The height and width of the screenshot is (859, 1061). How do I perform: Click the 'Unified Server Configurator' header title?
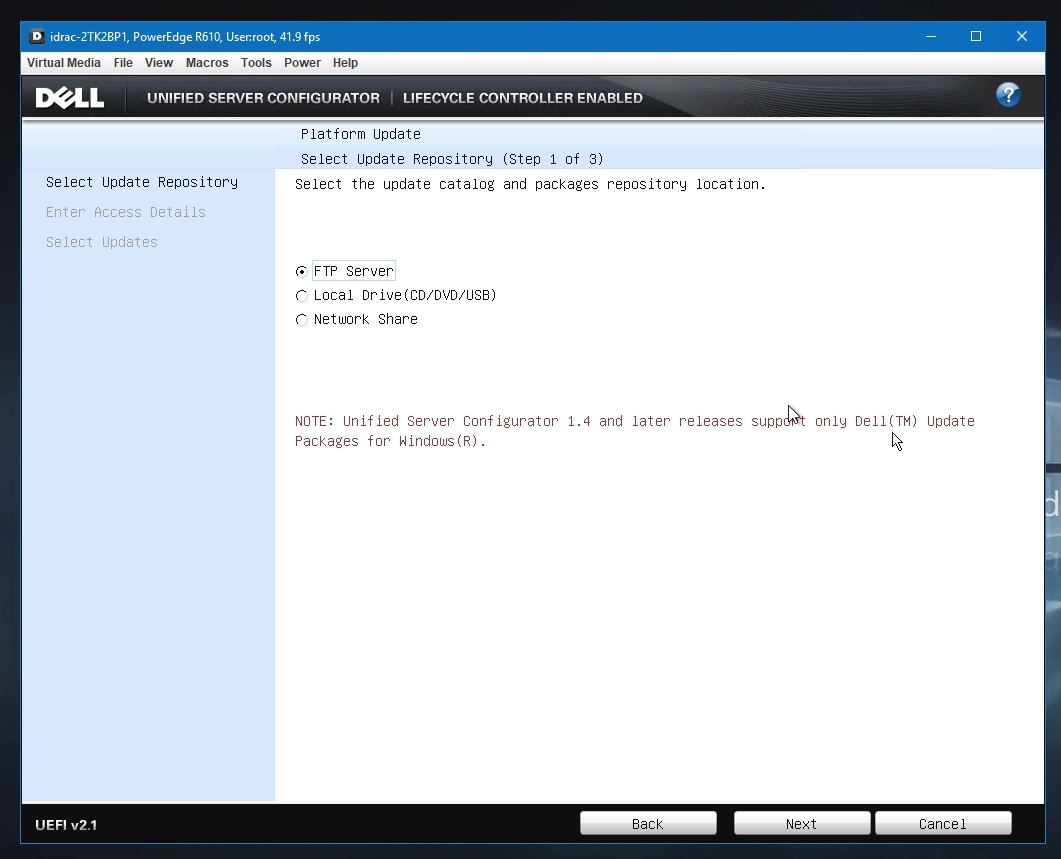[x=263, y=98]
